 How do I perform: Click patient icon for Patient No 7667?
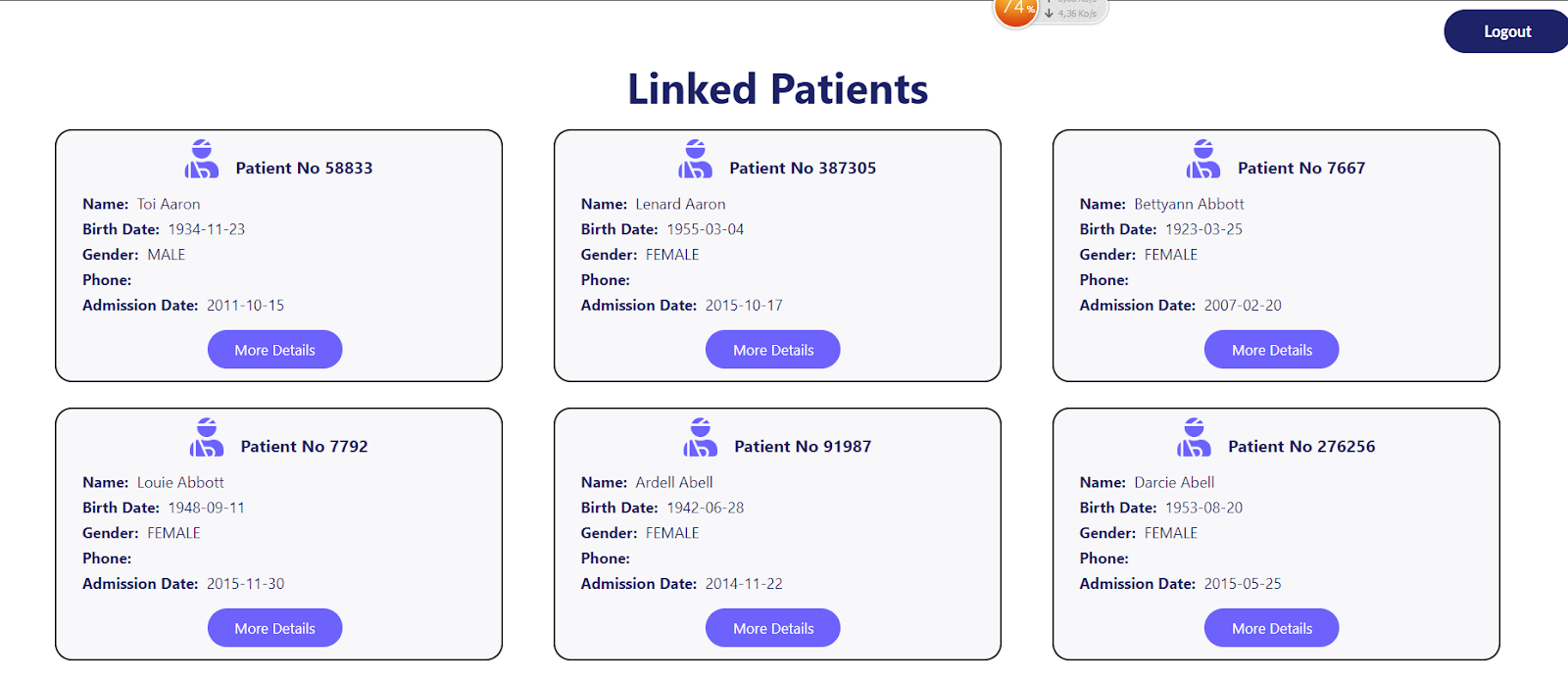pos(1203,159)
